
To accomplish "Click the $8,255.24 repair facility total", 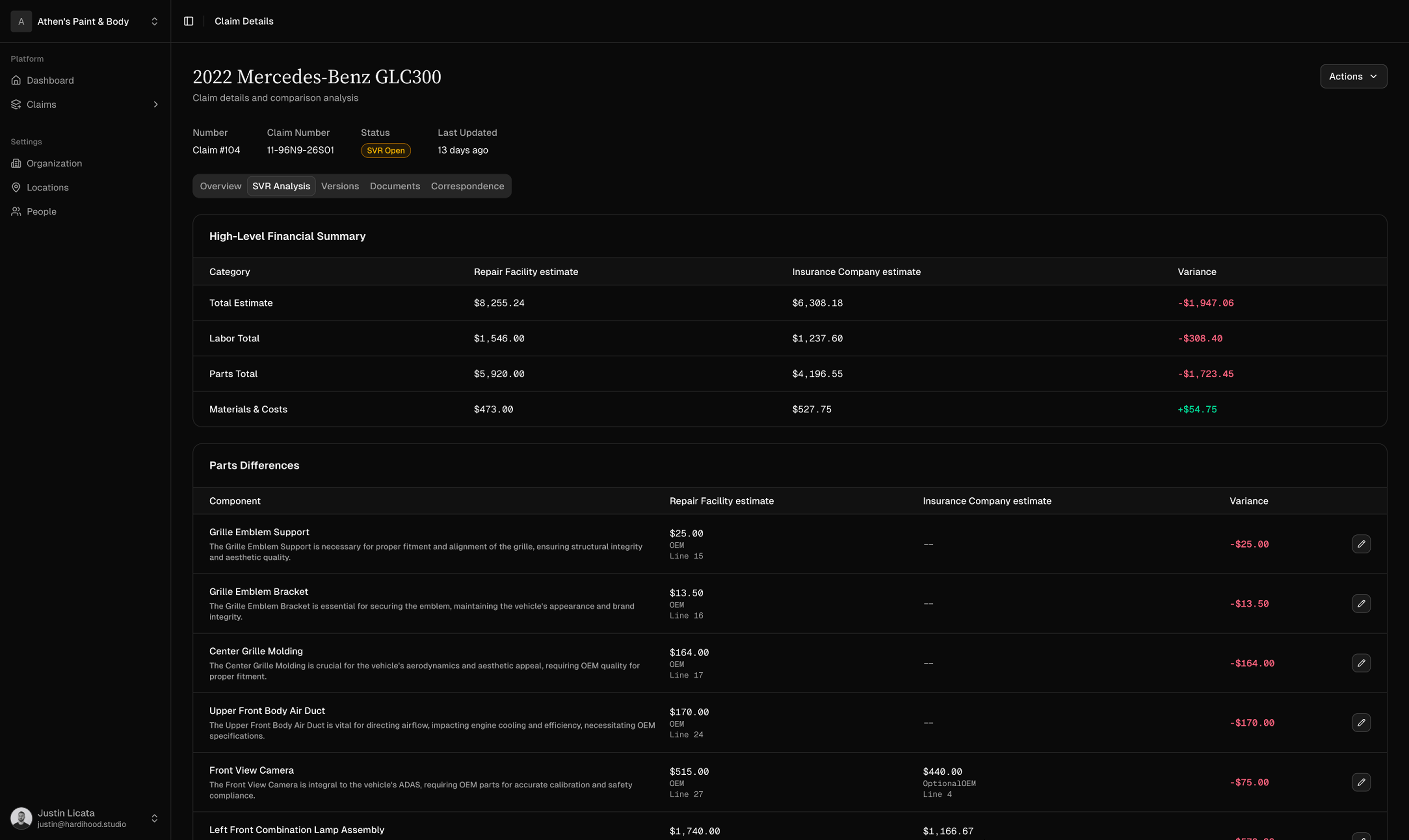I will click(x=499, y=303).
